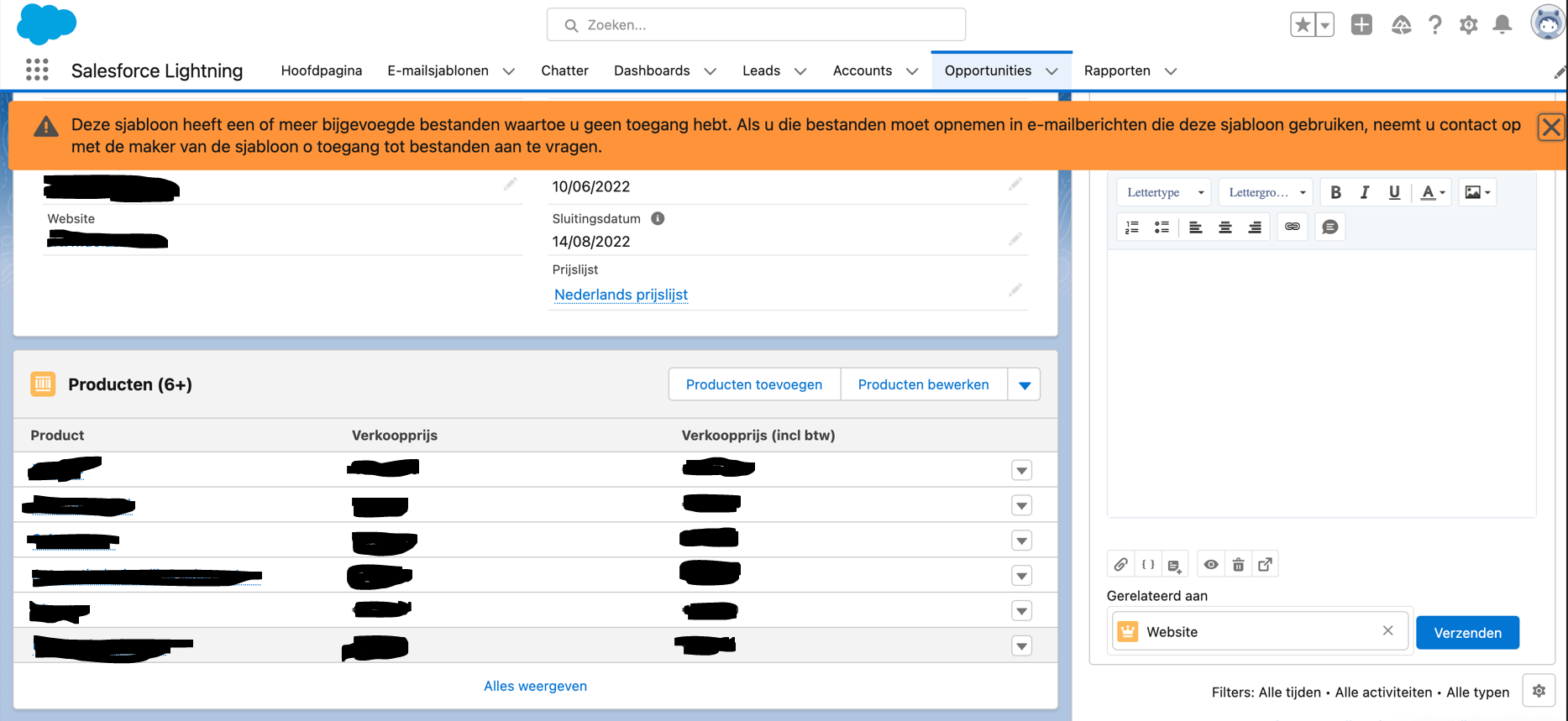Pop out the email composer
Viewport: 1568px width, 721px height.
tap(1265, 565)
